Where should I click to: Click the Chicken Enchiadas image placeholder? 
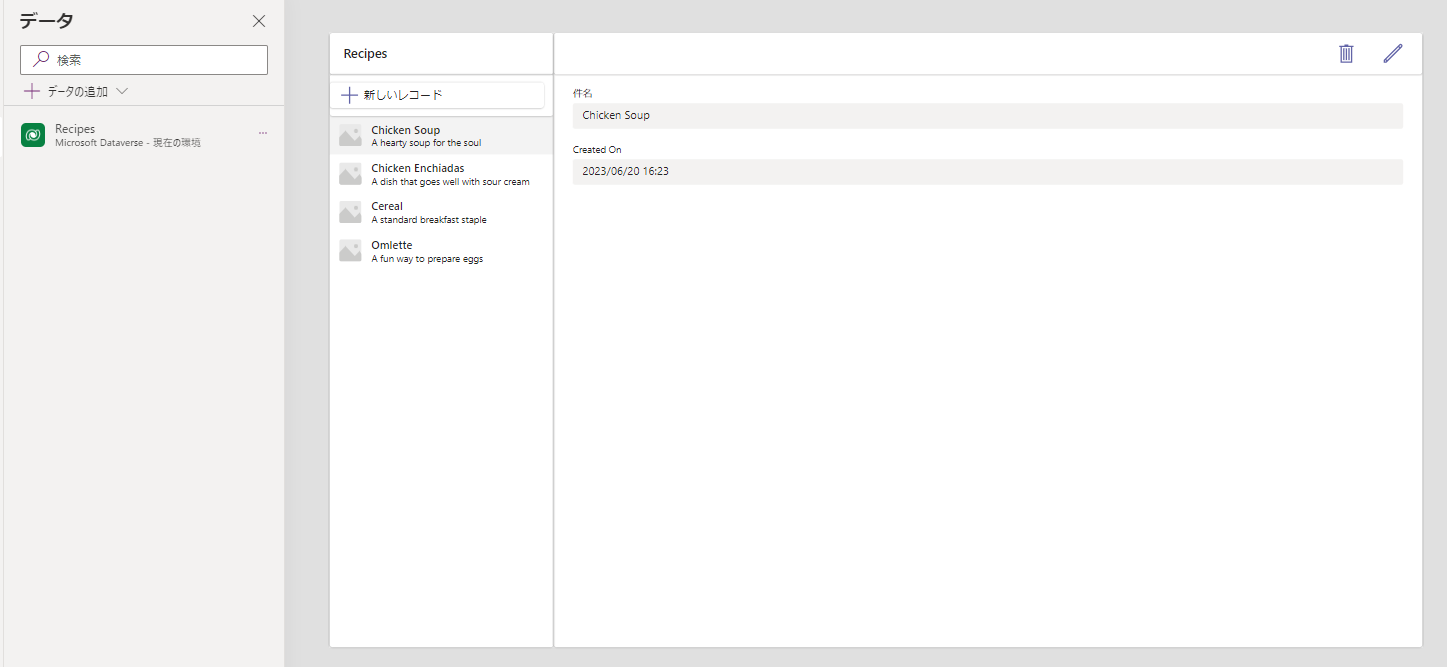click(x=350, y=174)
